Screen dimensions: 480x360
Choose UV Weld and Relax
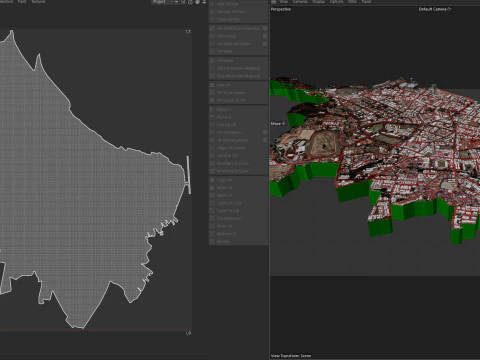[x=236, y=44]
